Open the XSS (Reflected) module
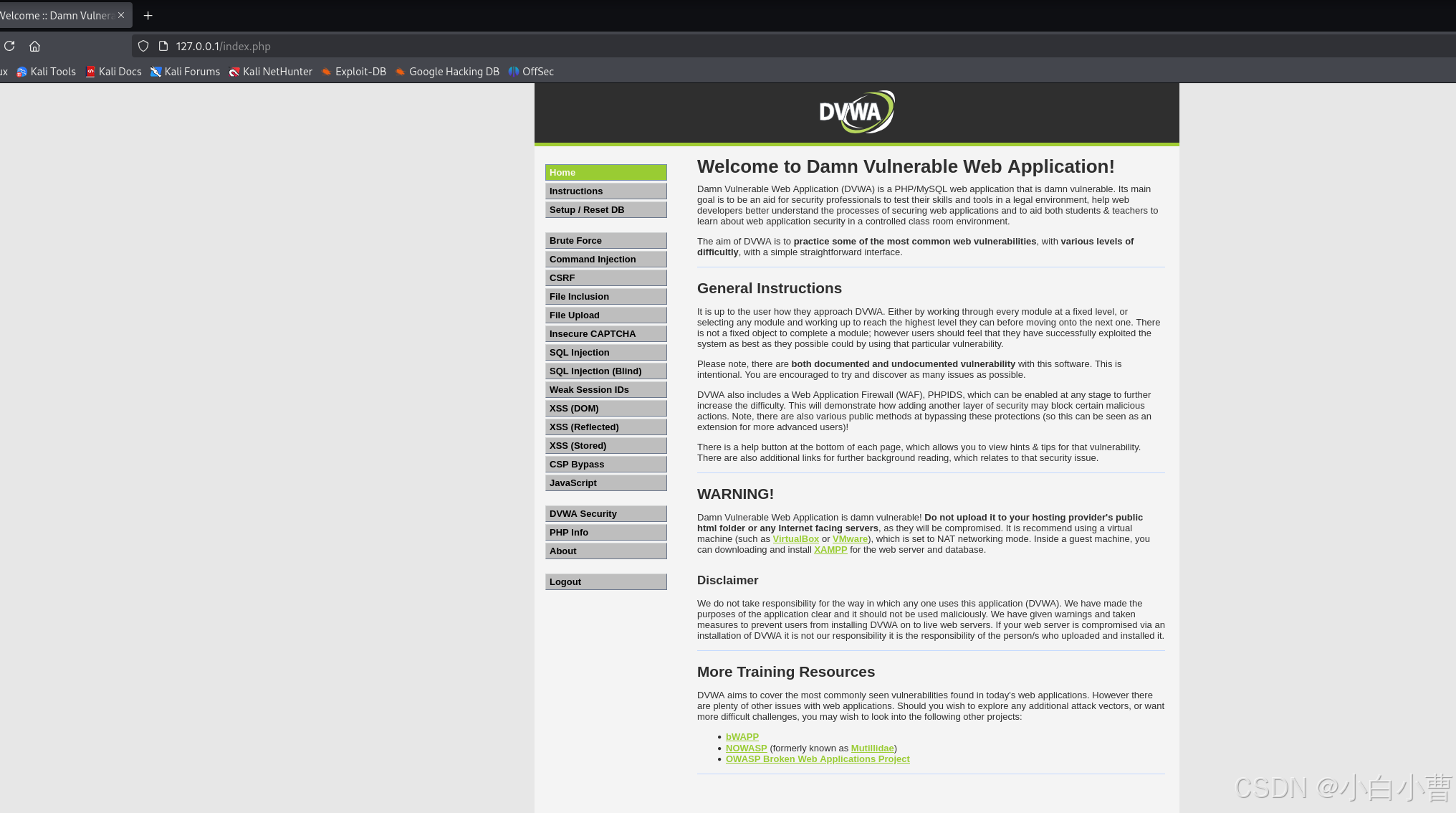The width and height of the screenshot is (1456, 813). tap(605, 427)
